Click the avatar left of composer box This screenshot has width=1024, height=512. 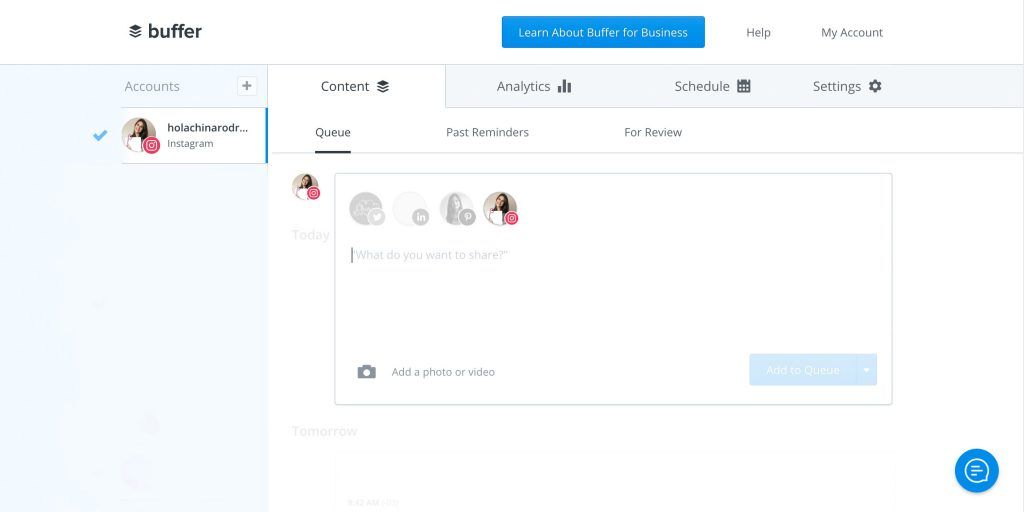tap(306, 187)
